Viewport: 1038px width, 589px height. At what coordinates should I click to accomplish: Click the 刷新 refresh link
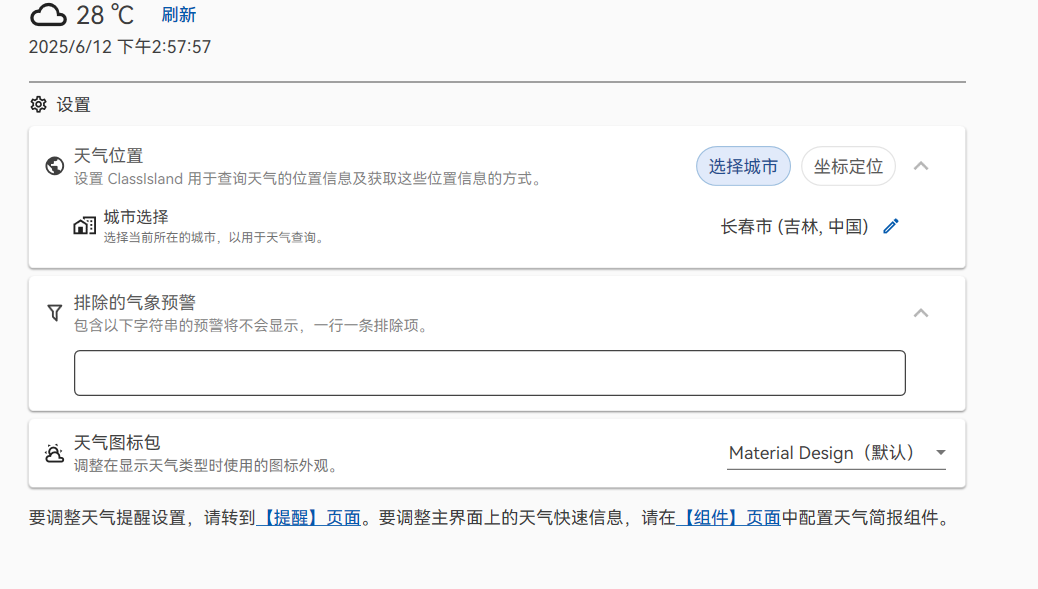[x=179, y=15]
